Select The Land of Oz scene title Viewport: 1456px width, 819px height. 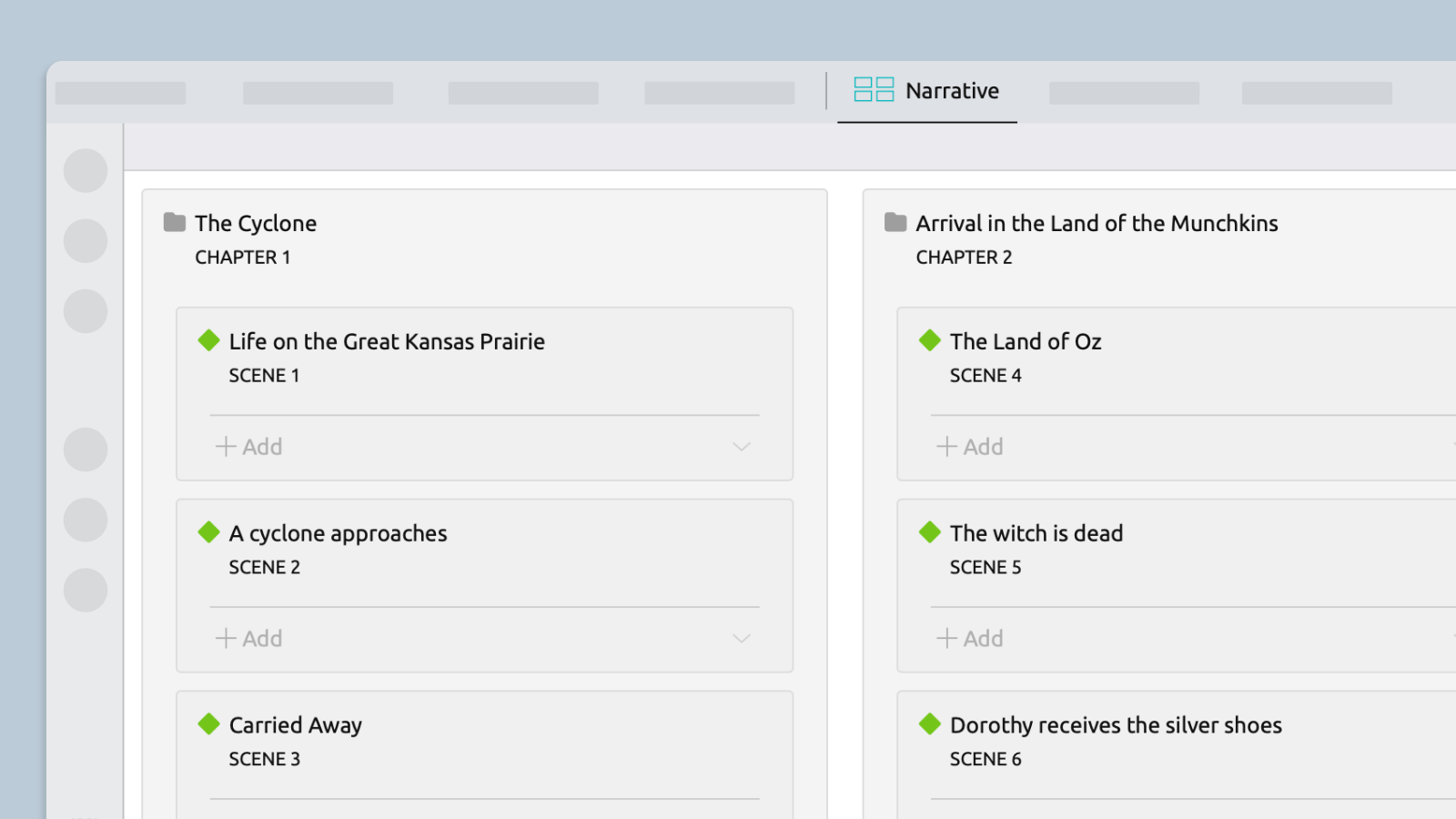[x=1026, y=342]
